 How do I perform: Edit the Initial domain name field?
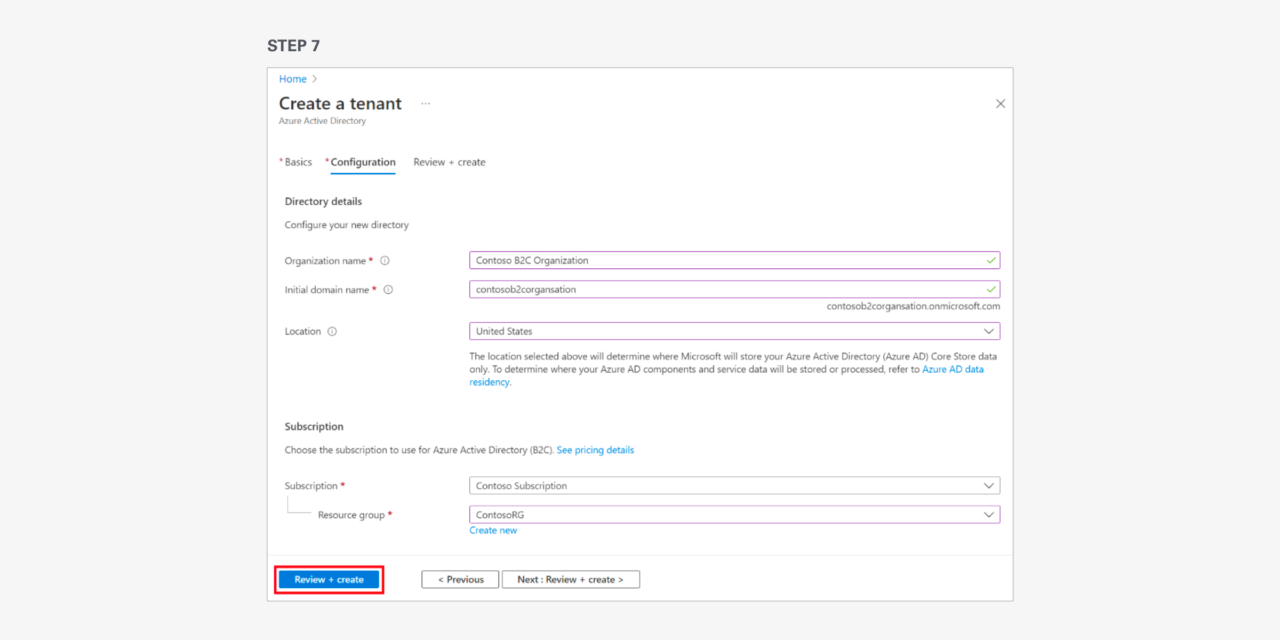coord(735,290)
